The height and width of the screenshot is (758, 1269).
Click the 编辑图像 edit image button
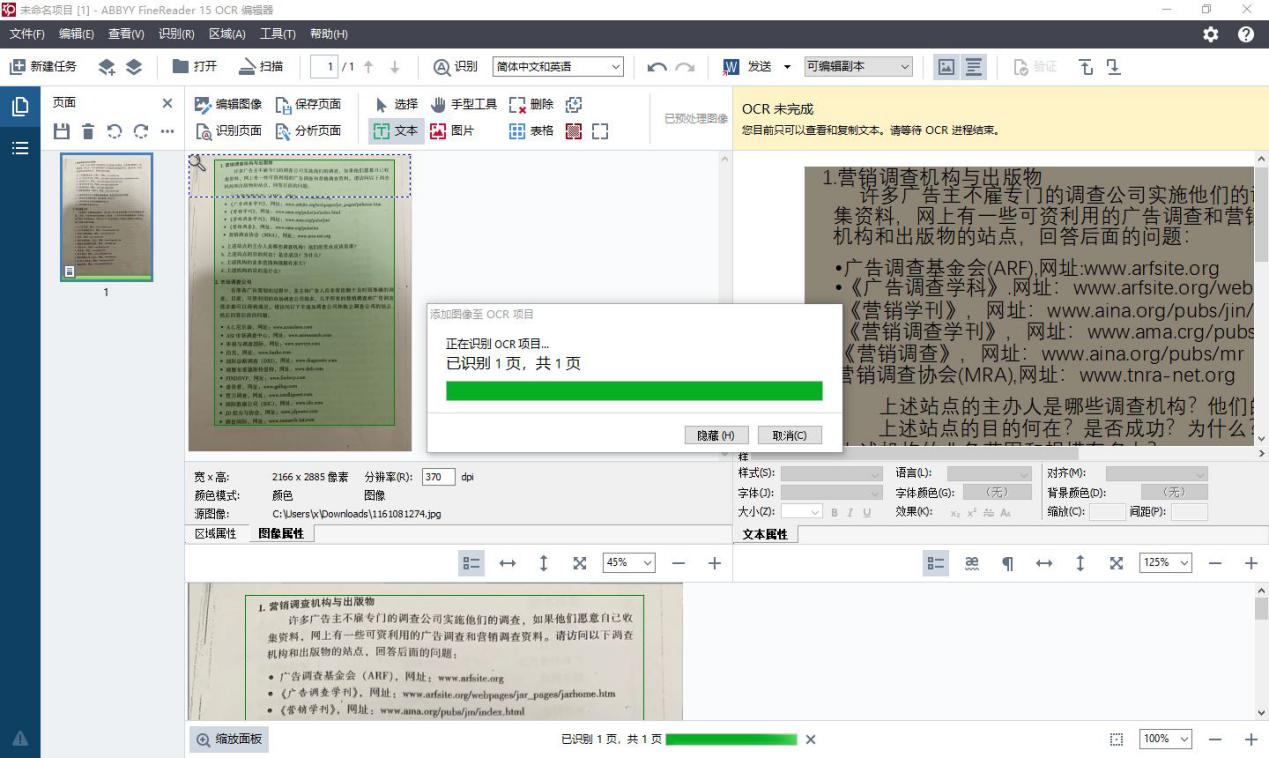point(228,104)
